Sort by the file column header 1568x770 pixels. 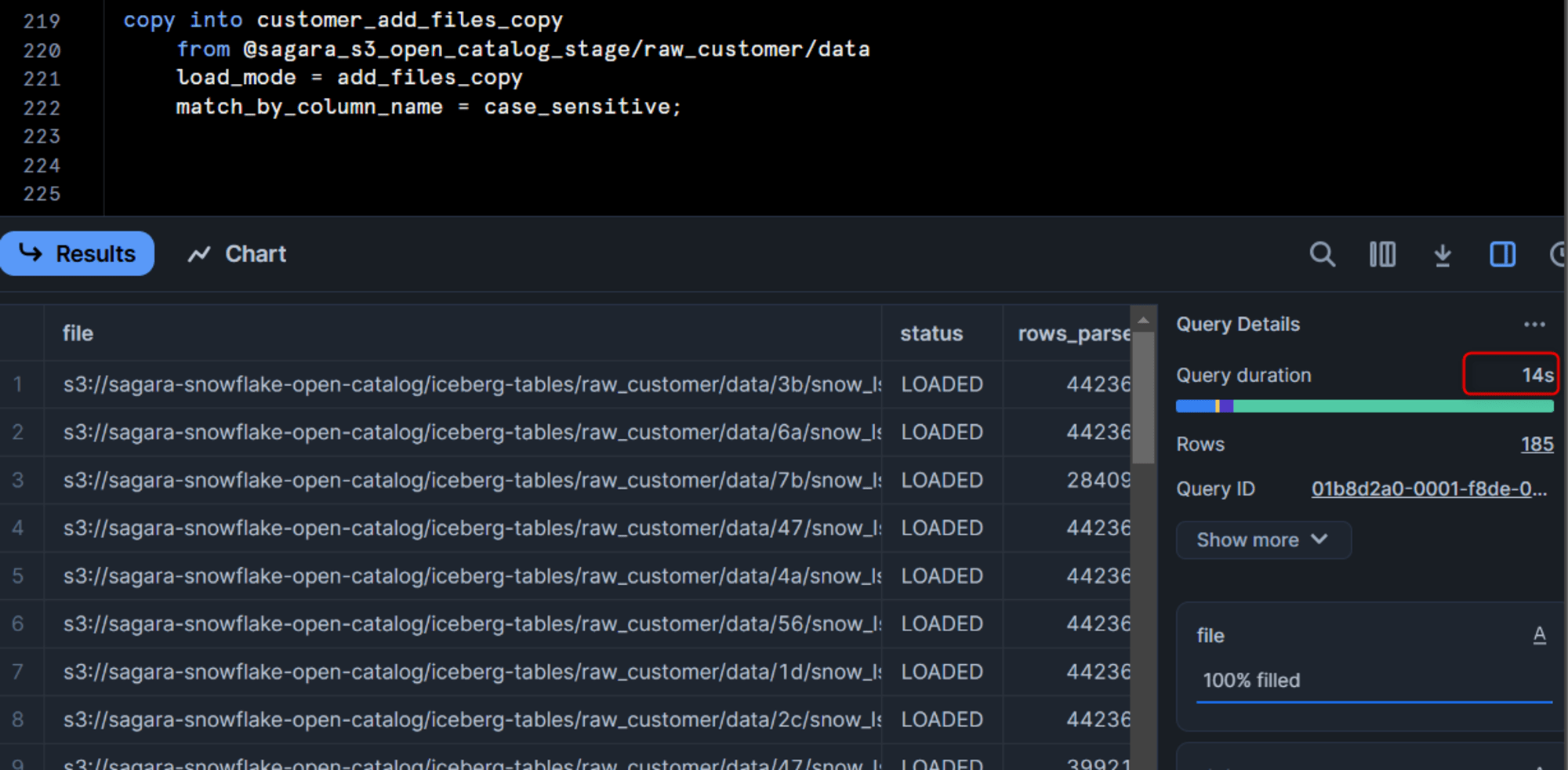point(463,333)
